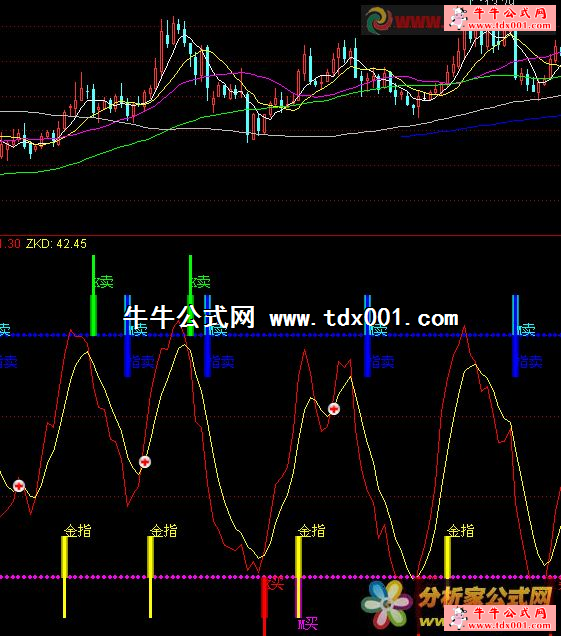Click the second green sell signal bar
This screenshot has height=636, width=561.
click(x=191, y=295)
